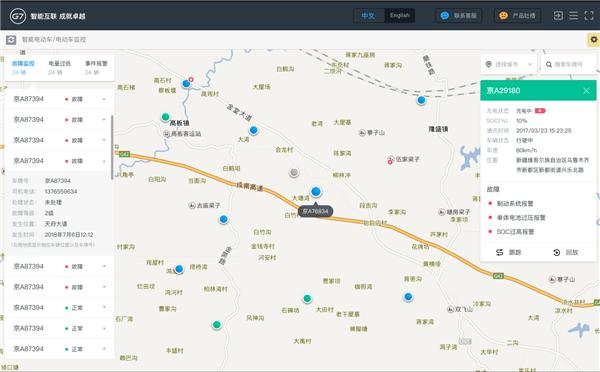Click the 成南高速 highway label
Viewport: 600px width, 372px height.
tap(250, 187)
